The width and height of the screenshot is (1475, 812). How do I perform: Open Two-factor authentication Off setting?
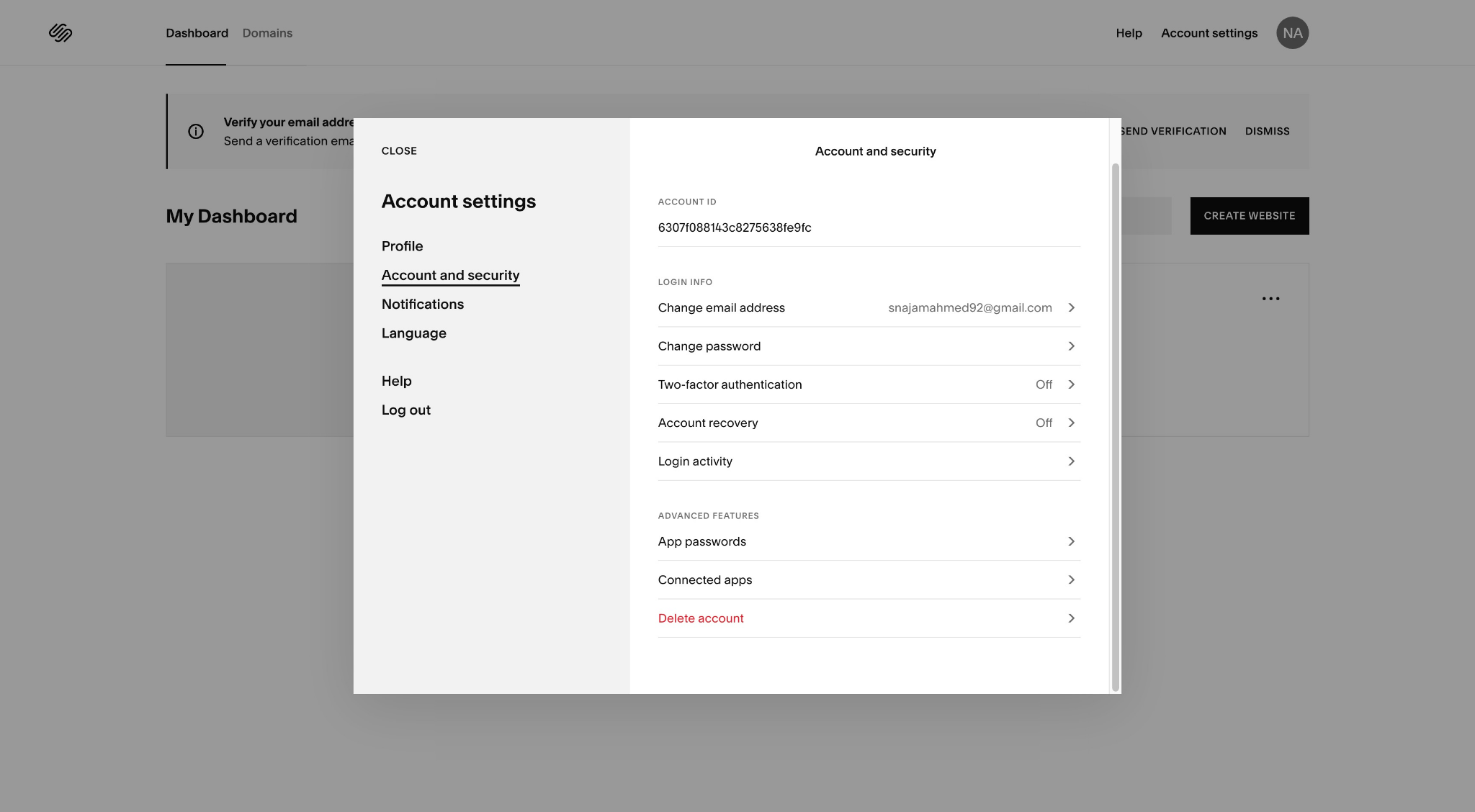(1044, 385)
